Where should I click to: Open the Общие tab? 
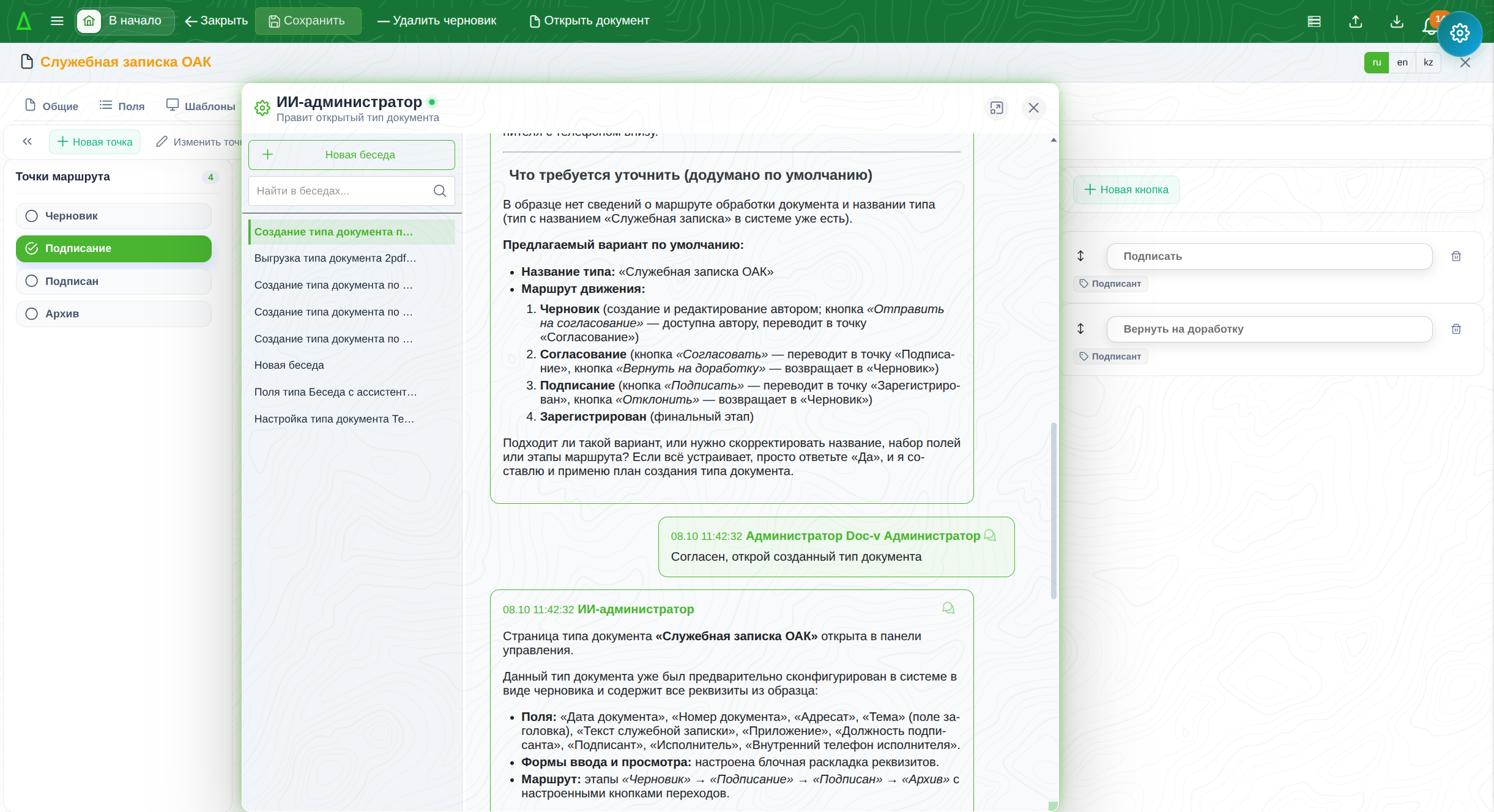coord(52,106)
